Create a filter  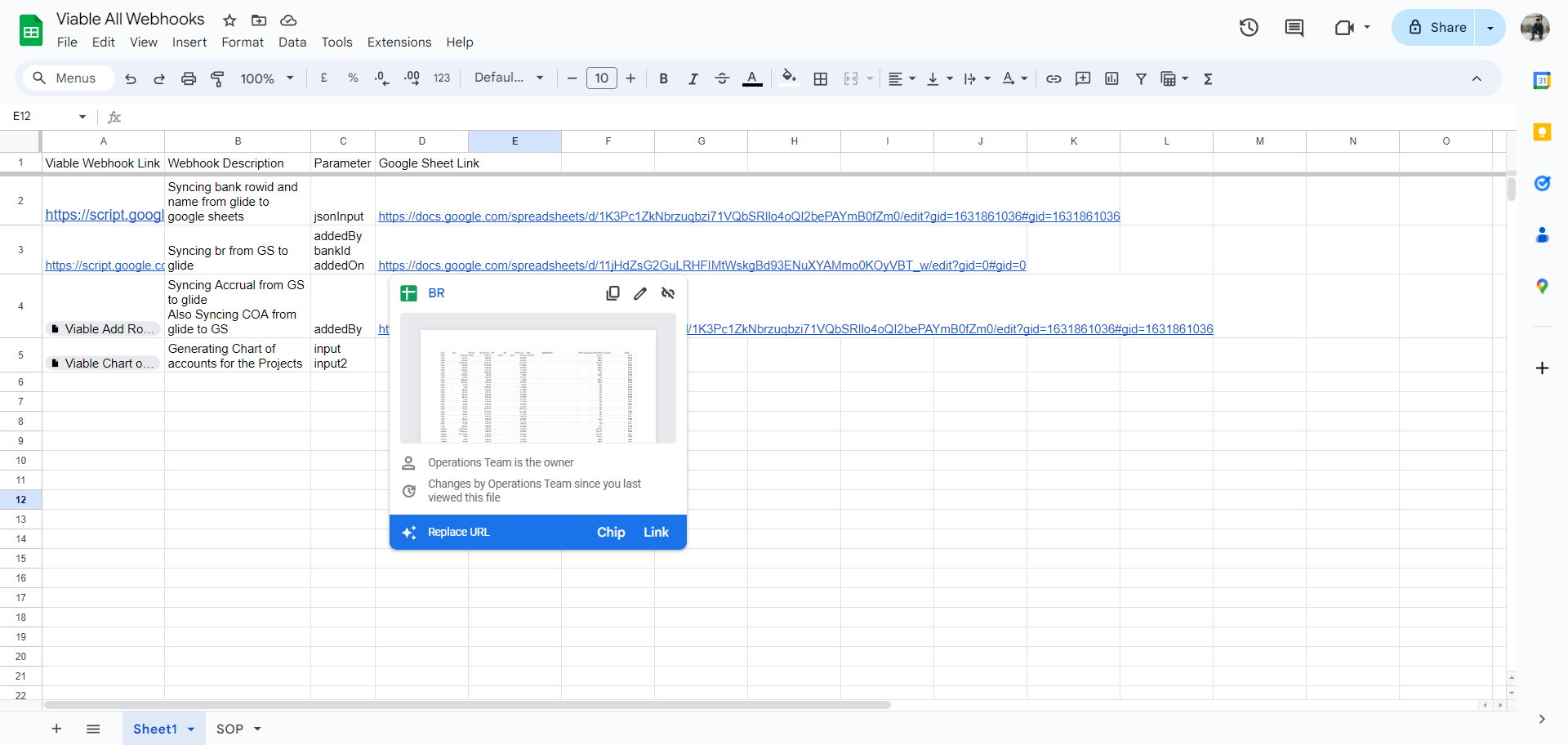[1141, 78]
